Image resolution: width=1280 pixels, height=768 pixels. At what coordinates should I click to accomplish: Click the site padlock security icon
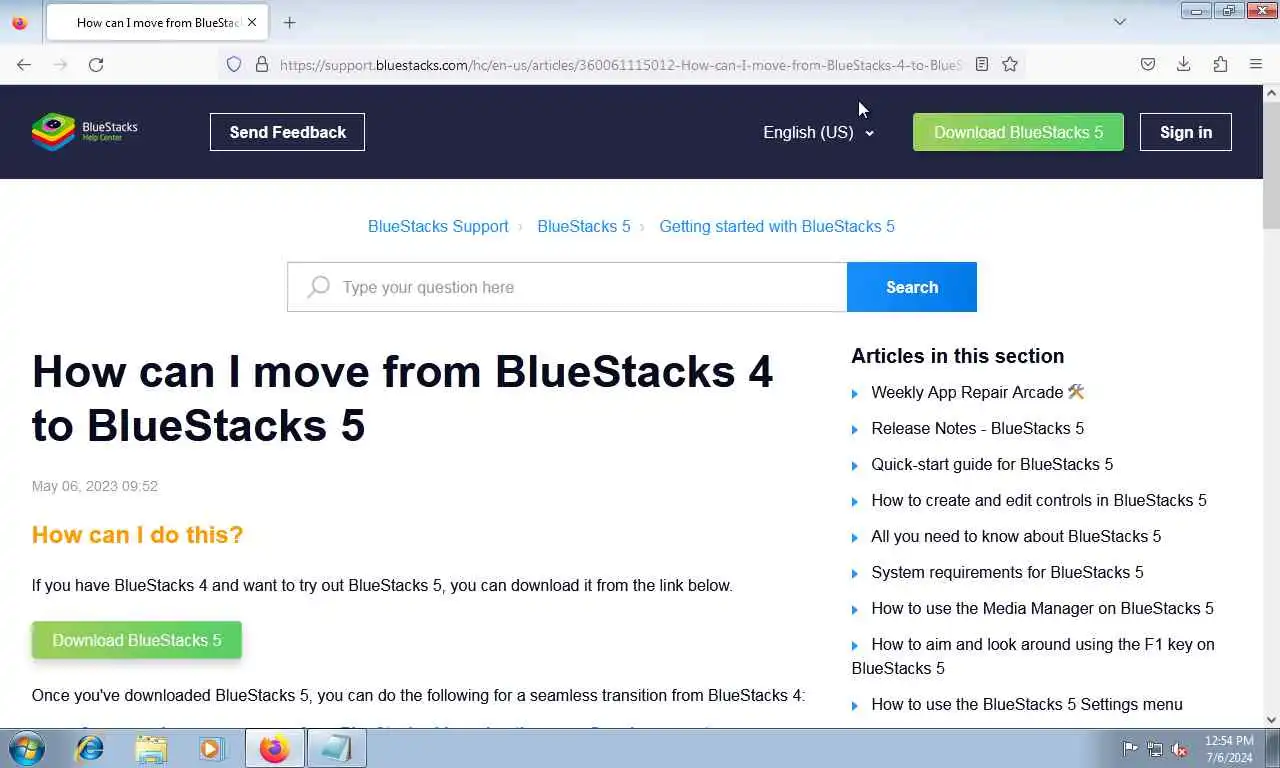tap(262, 64)
